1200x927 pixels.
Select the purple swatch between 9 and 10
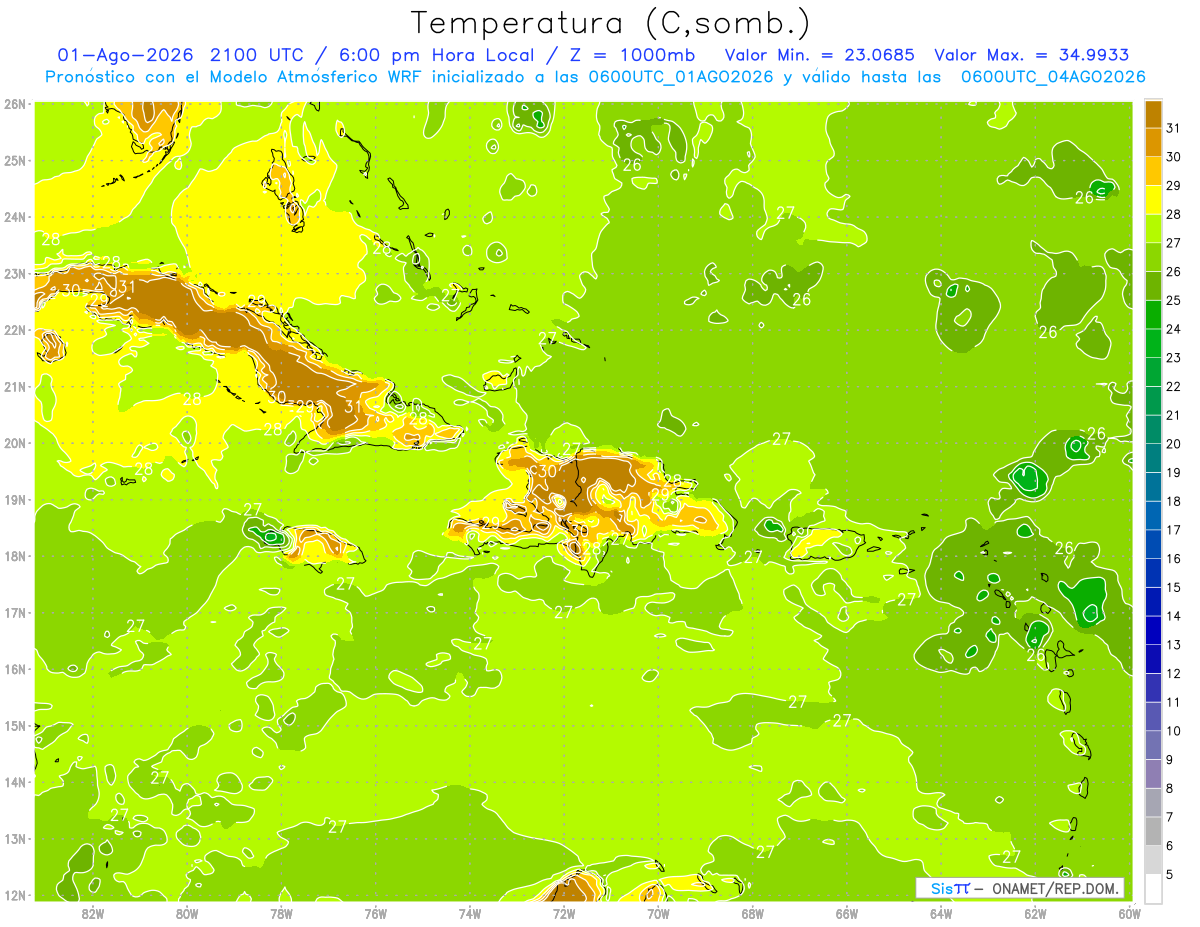tap(1153, 745)
